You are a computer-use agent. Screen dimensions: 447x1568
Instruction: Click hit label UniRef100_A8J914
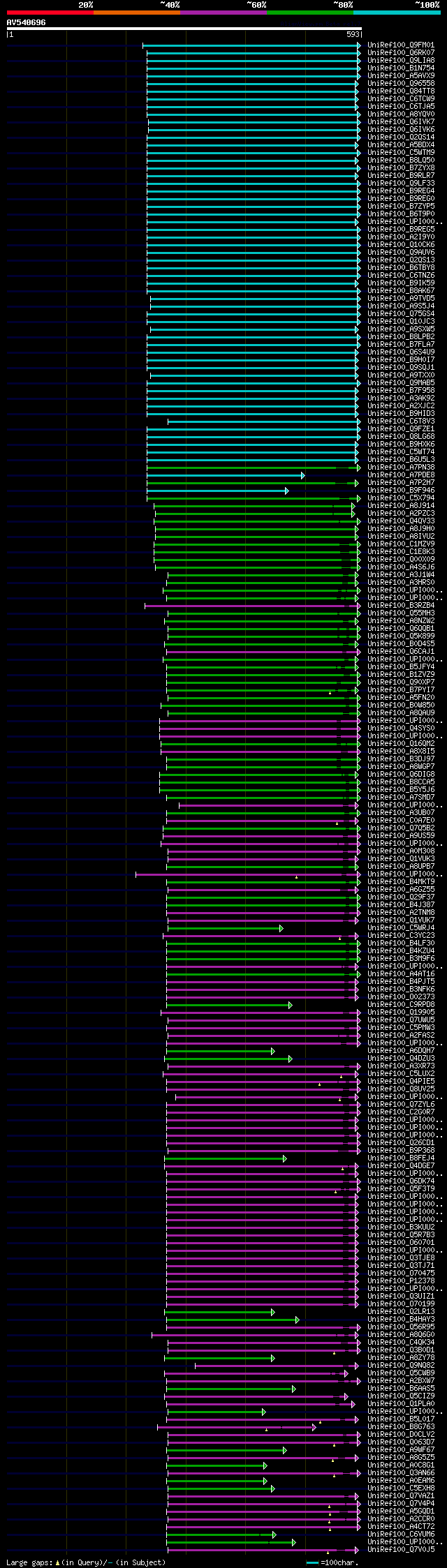tap(401, 506)
